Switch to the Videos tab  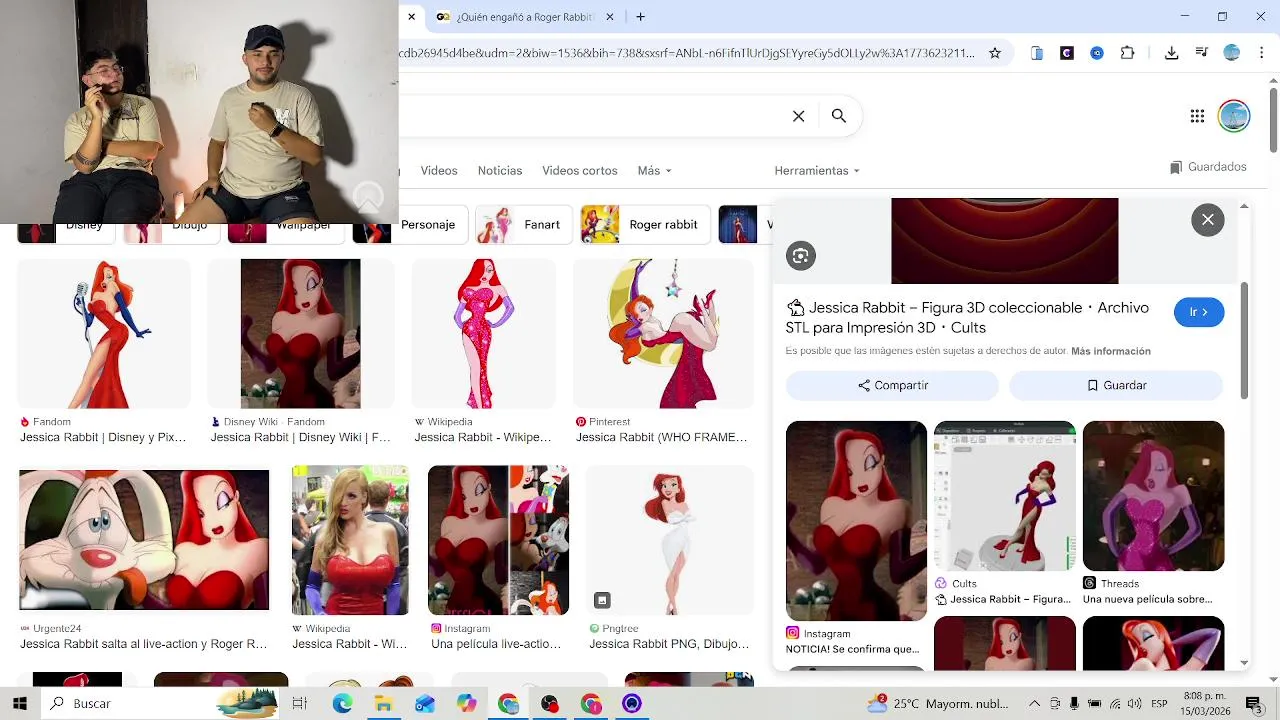tap(439, 171)
